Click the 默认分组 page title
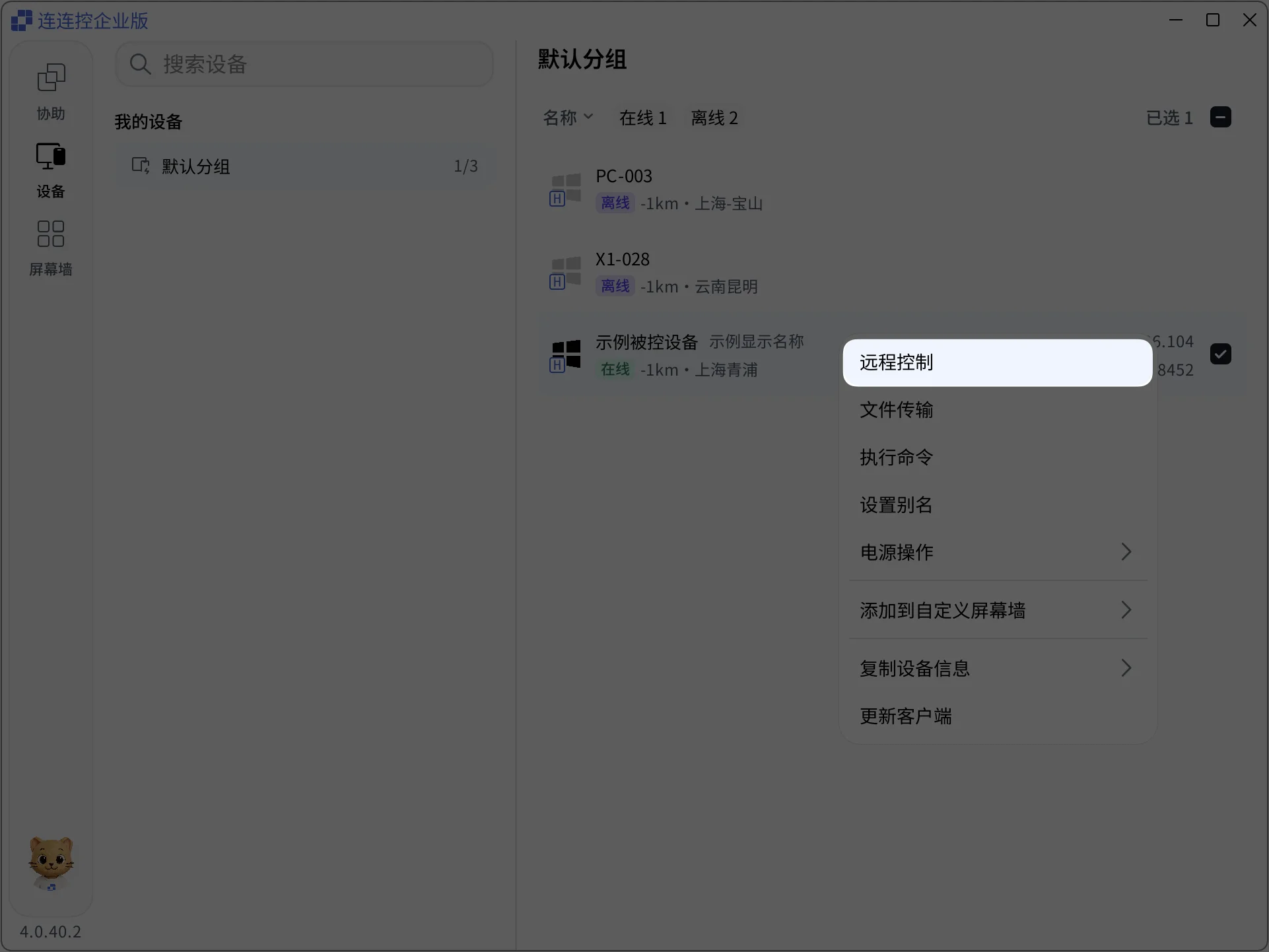 pos(582,59)
